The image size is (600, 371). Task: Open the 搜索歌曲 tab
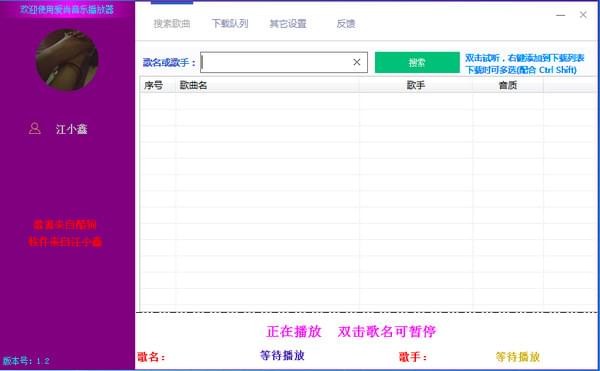pyautogui.click(x=172, y=24)
